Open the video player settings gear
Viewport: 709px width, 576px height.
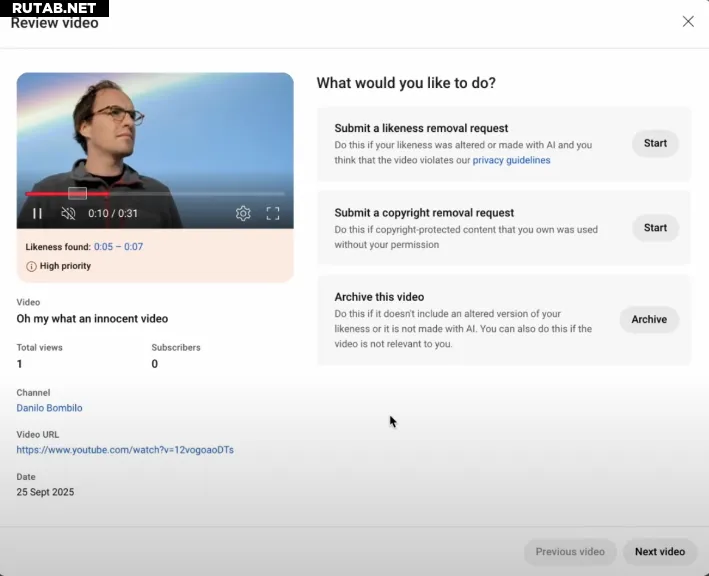click(243, 213)
